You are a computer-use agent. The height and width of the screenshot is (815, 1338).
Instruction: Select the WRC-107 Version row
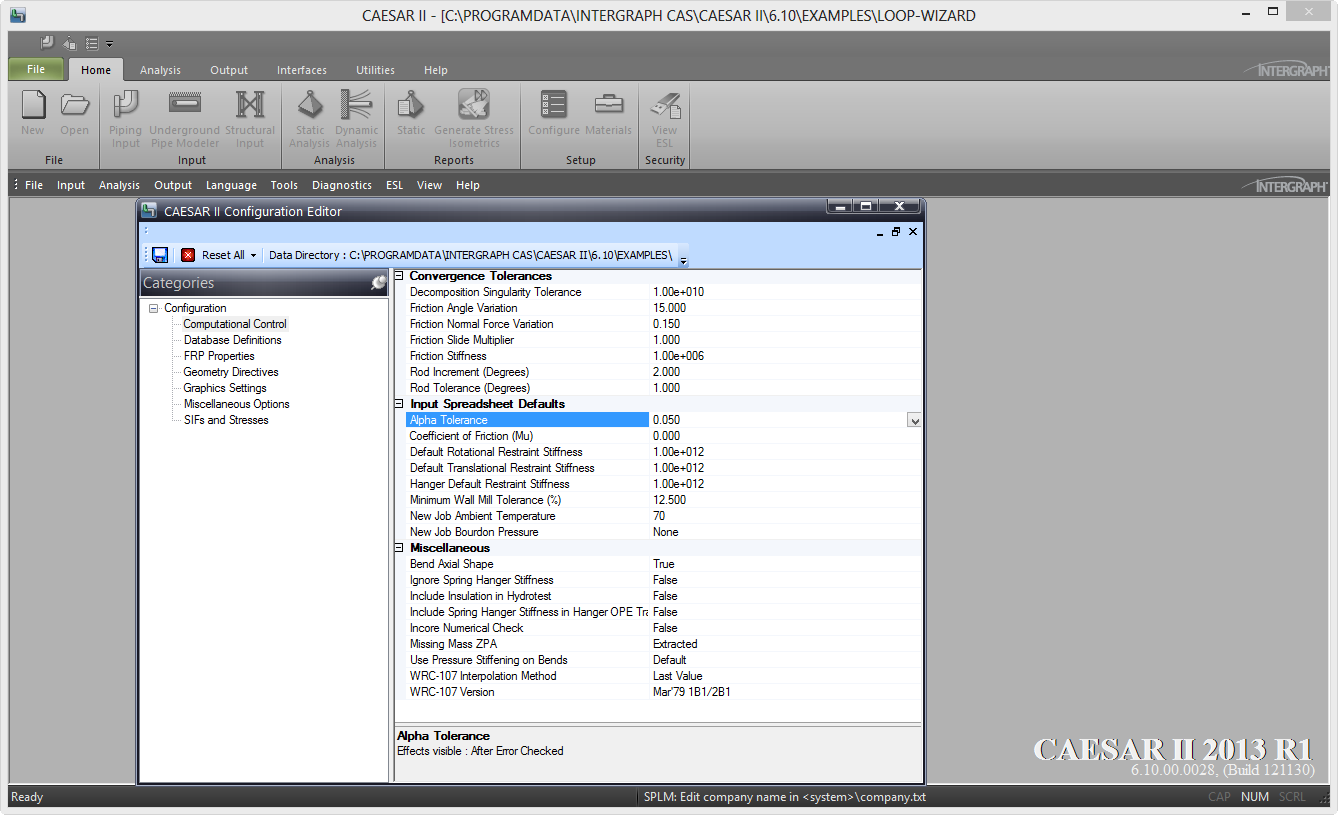(x=662, y=692)
